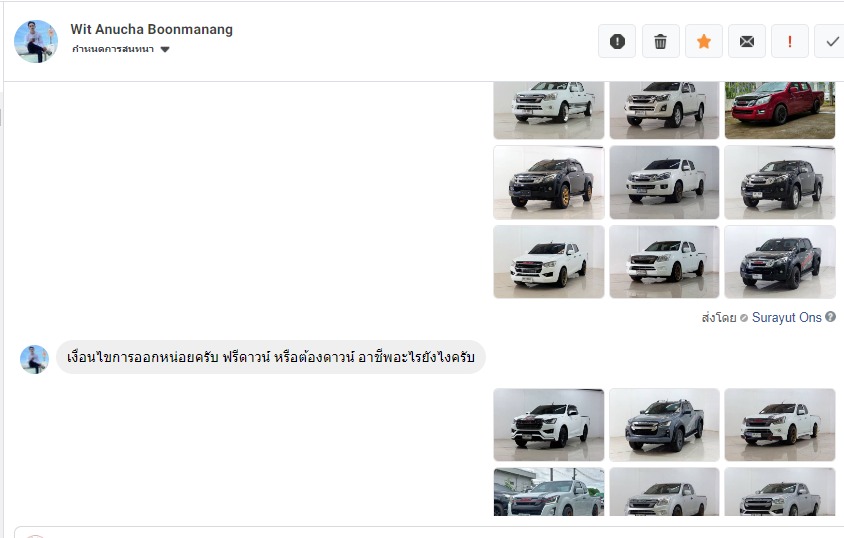
Task: View black truck with gold wheels photo
Action: 549,182
